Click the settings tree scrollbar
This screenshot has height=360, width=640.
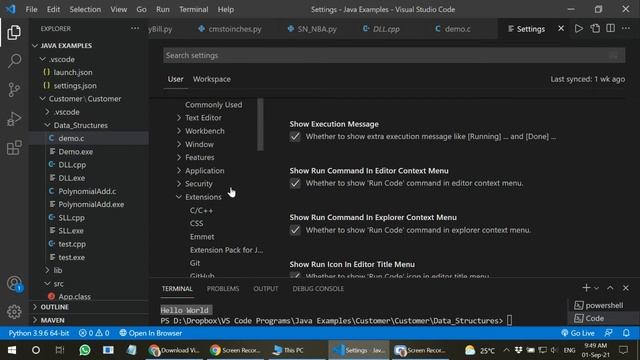pos(260,124)
